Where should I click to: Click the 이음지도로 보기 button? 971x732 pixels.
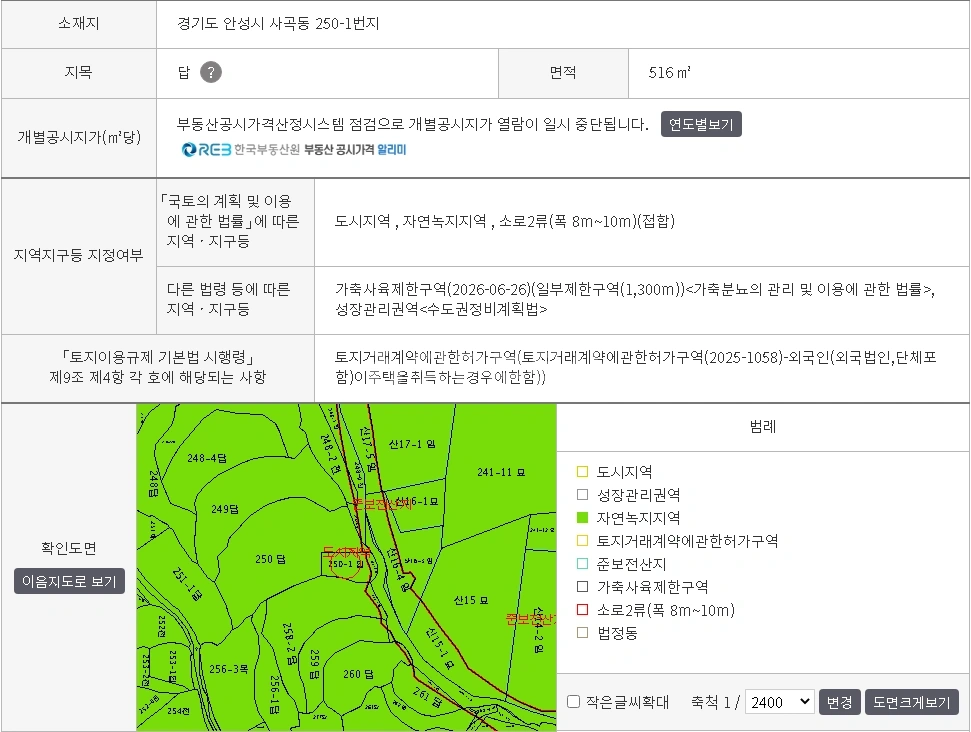pos(69,582)
